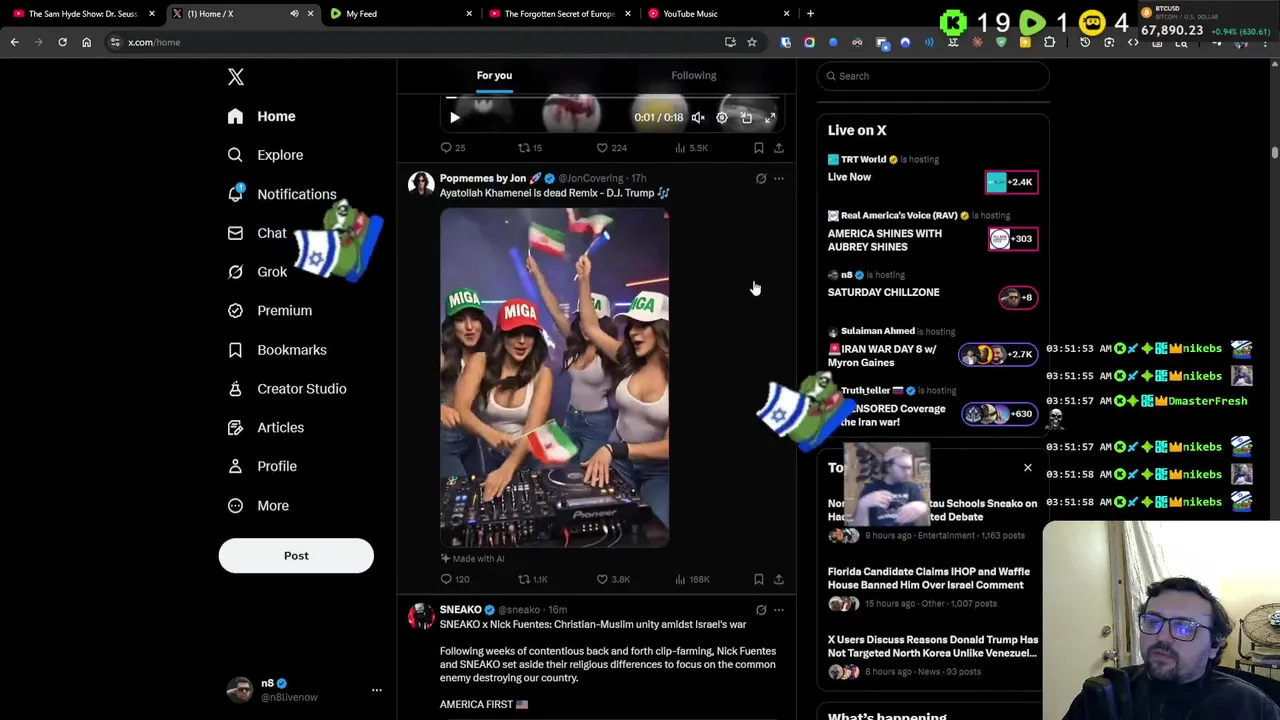Click the BTCUSD price widget
Image resolution: width=1280 pixels, height=720 pixels.
[1206, 22]
